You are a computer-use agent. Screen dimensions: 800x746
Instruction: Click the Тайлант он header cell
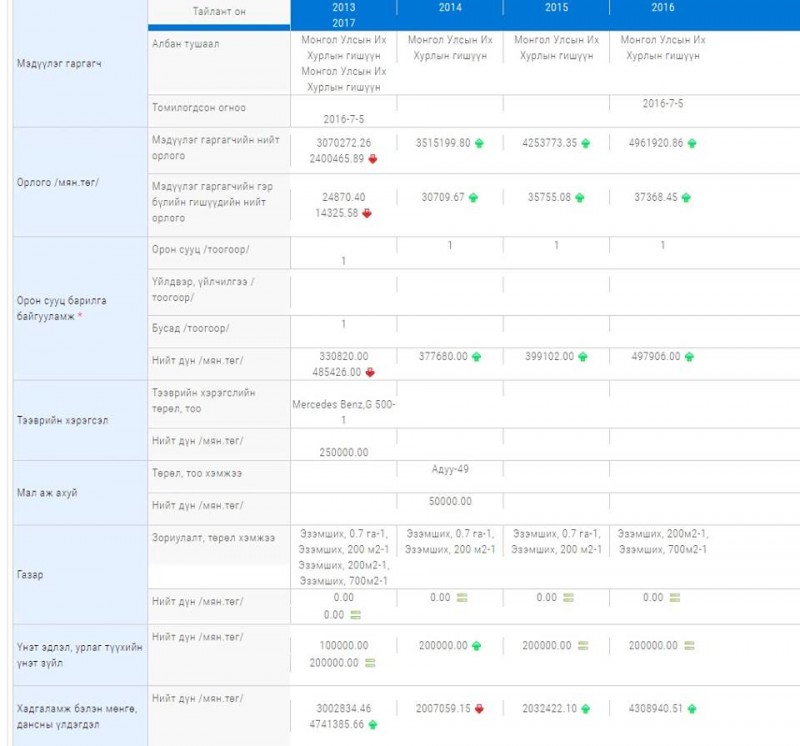tap(219, 12)
